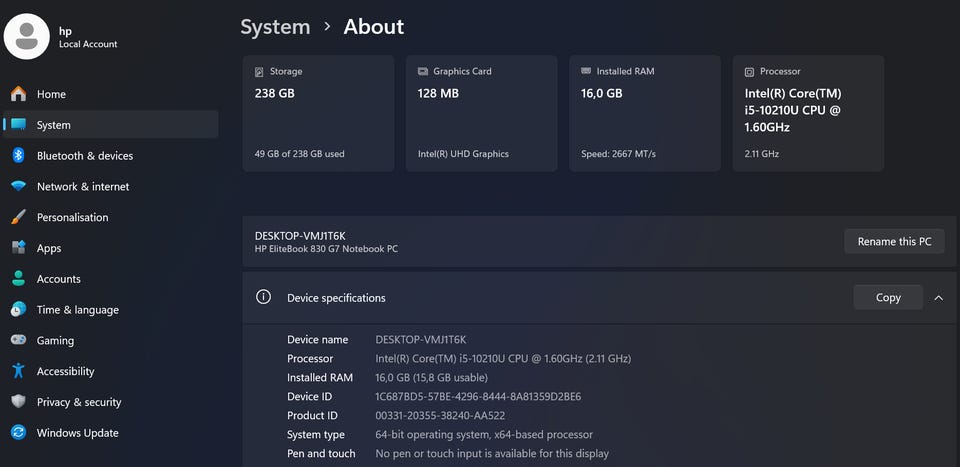Collapse the Device specifications section chevron
This screenshot has height=467, width=960.
point(938,298)
